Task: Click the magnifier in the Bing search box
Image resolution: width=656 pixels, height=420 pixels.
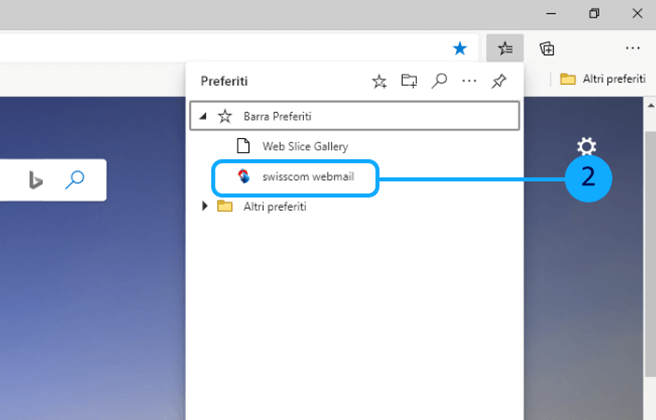Action: 75,180
